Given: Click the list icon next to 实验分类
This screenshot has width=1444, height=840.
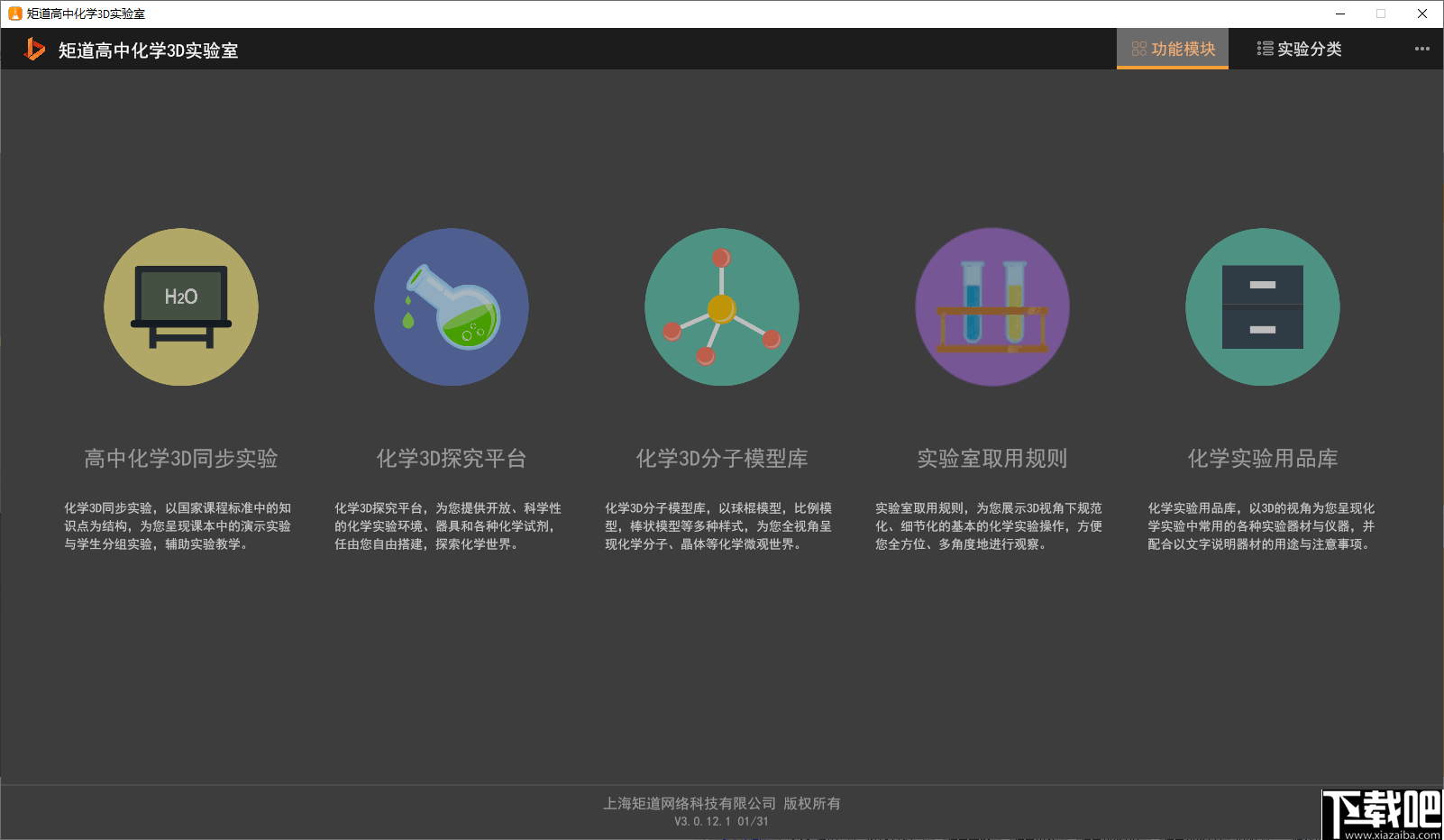Looking at the screenshot, I should click(x=1265, y=49).
